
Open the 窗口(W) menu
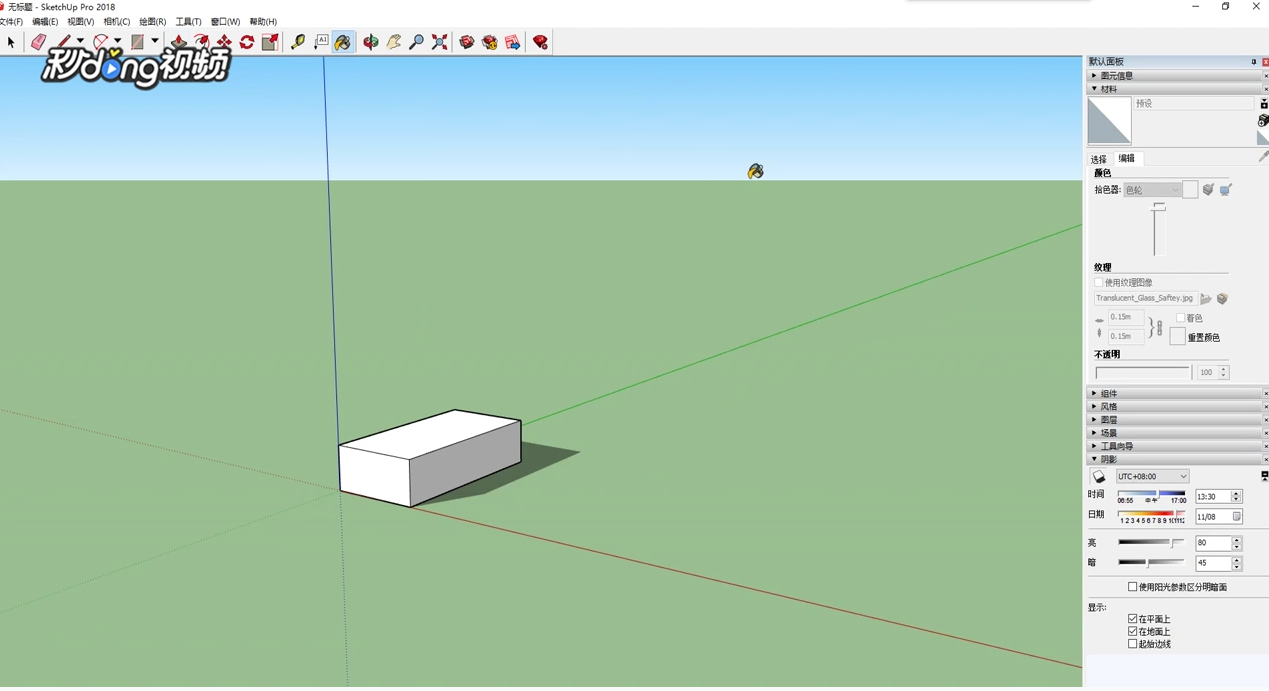(x=225, y=21)
